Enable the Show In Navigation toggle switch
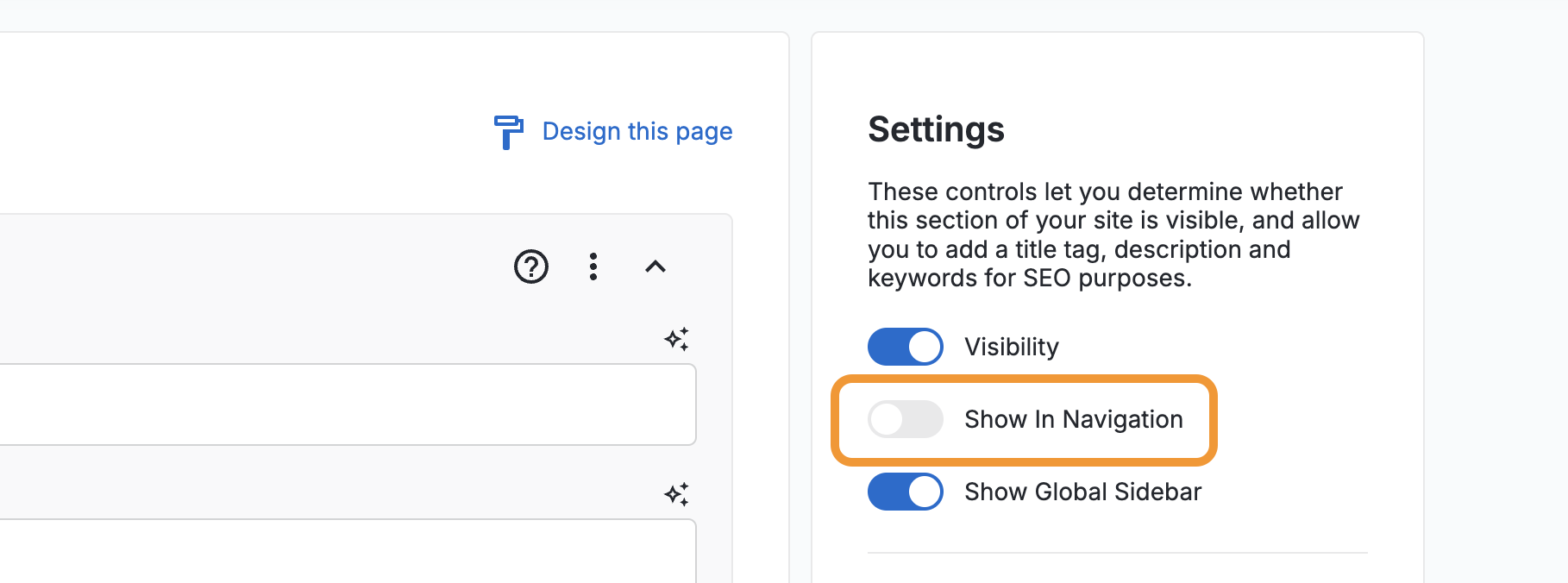This screenshot has width=1568, height=583. (906, 420)
